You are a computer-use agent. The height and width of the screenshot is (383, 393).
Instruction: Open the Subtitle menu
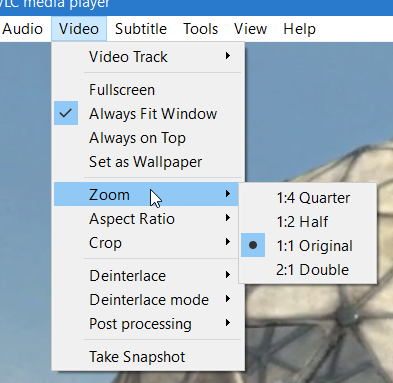click(x=141, y=29)
